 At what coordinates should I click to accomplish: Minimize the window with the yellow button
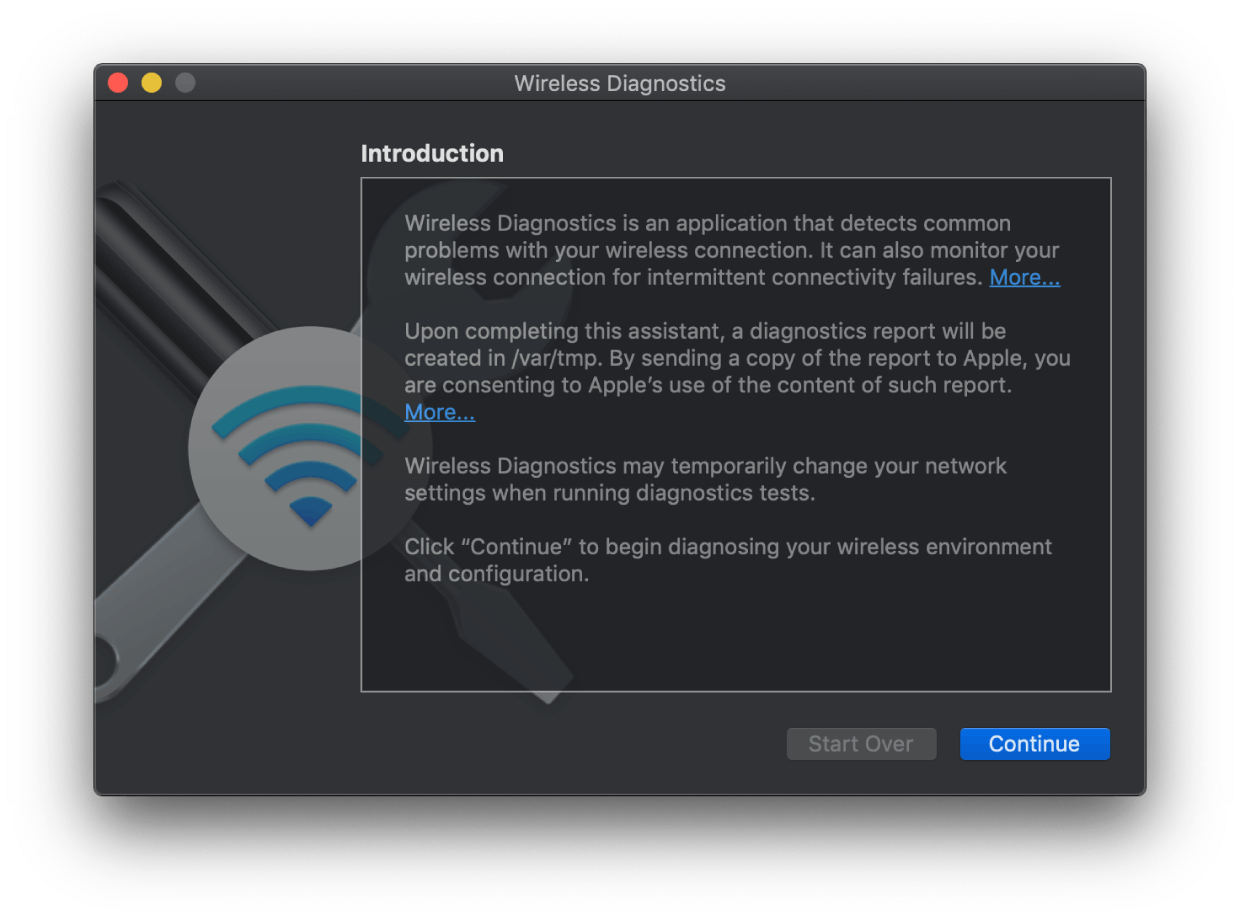[151, 83]
